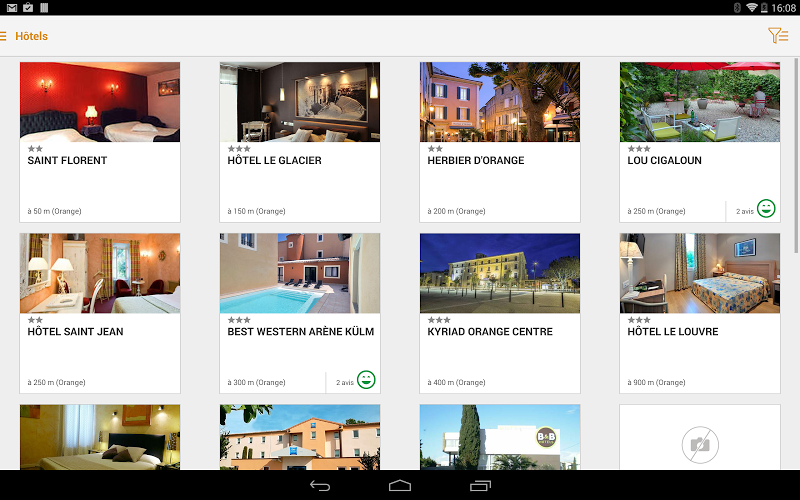Open the filter options icon
800x500 pixels.
click(x=779, y=35)
